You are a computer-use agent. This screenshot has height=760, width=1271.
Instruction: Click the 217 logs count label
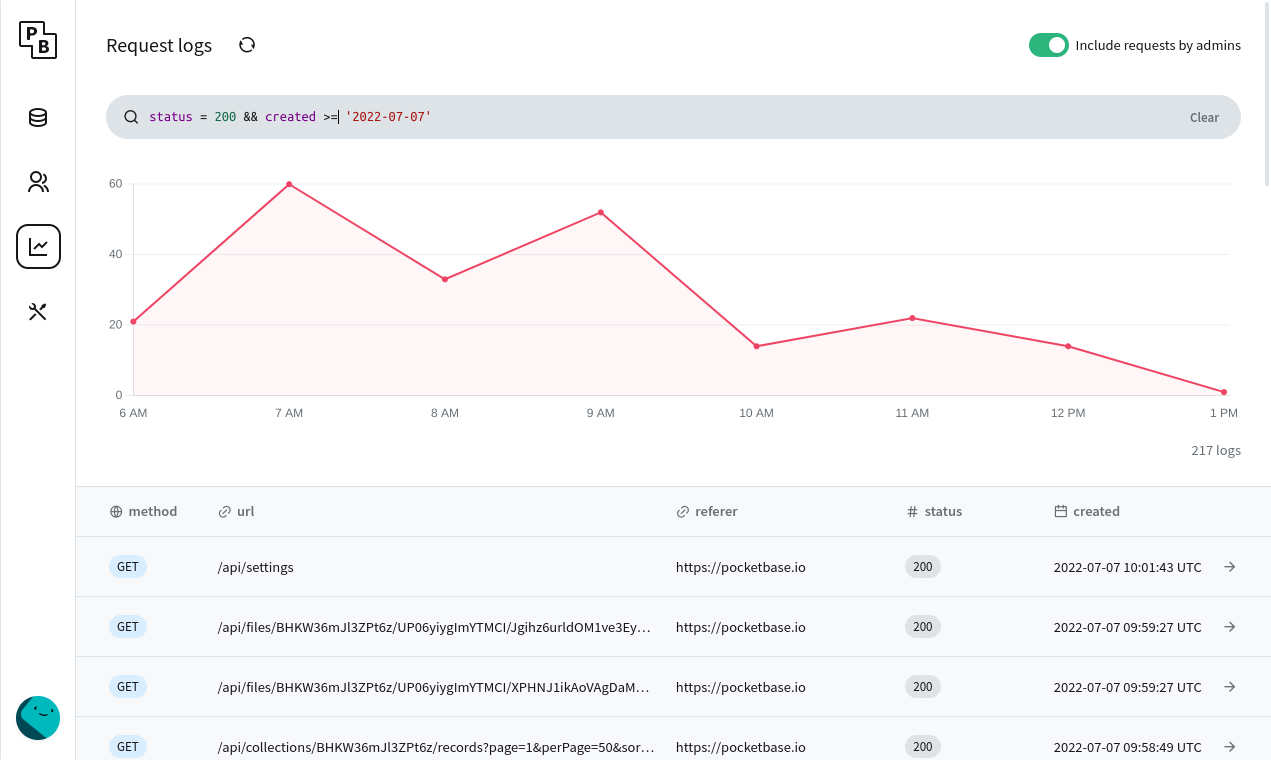pyautogui.click(x=1216, y=451)
